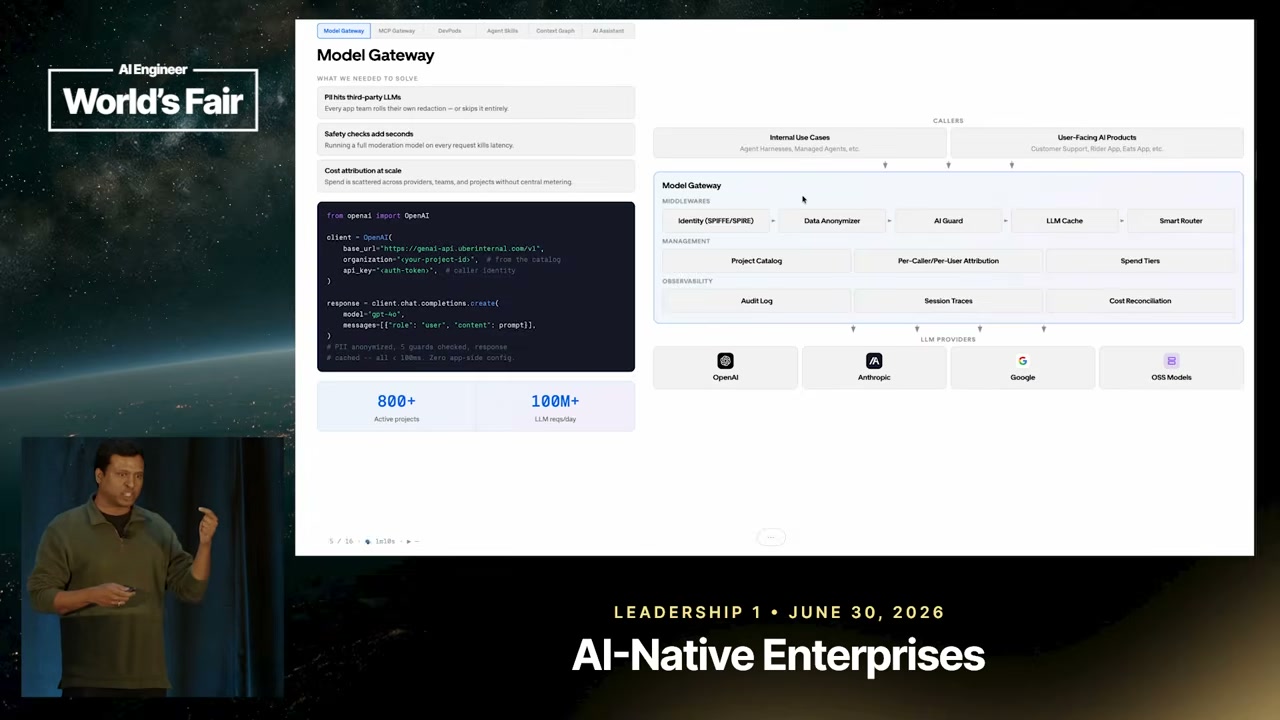1280x720 pixels.
Task: Click the speaker video thumbnail
Action: 152,567
